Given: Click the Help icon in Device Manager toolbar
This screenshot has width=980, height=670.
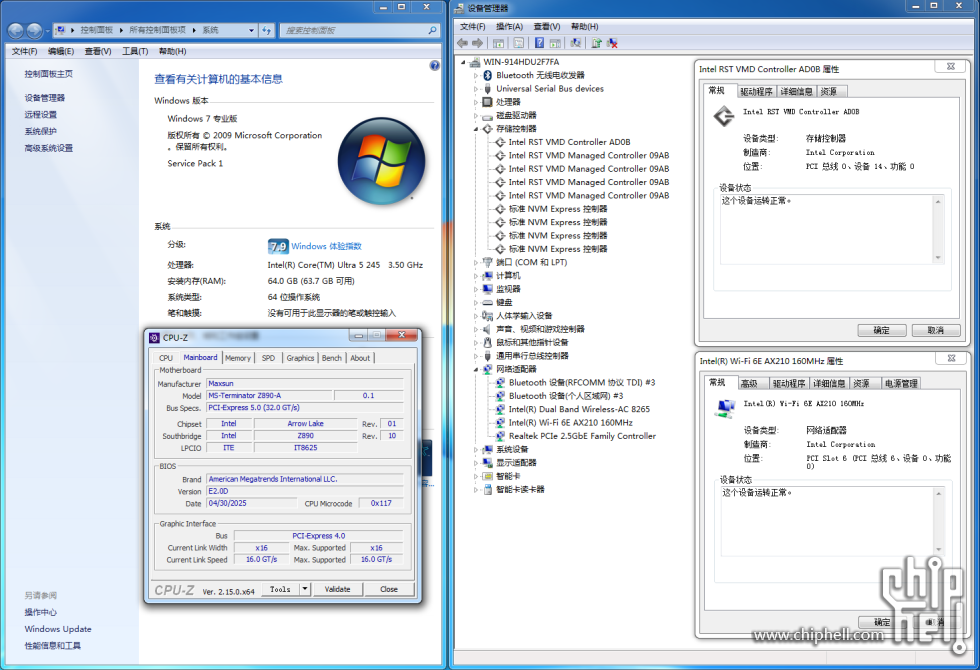Looking at the screenshot, I should [x=538, y=42].
